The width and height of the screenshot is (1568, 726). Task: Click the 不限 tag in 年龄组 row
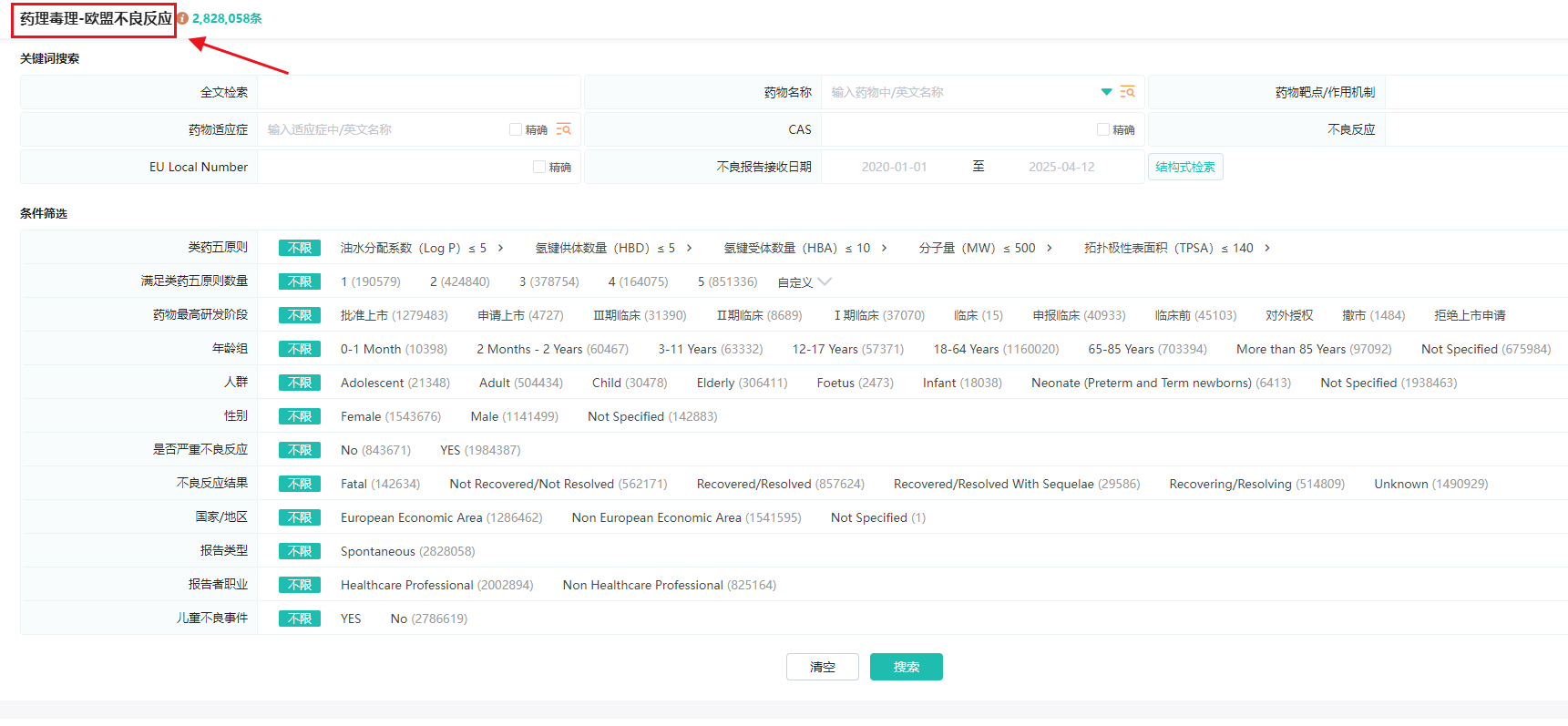[x=300, y=349]
